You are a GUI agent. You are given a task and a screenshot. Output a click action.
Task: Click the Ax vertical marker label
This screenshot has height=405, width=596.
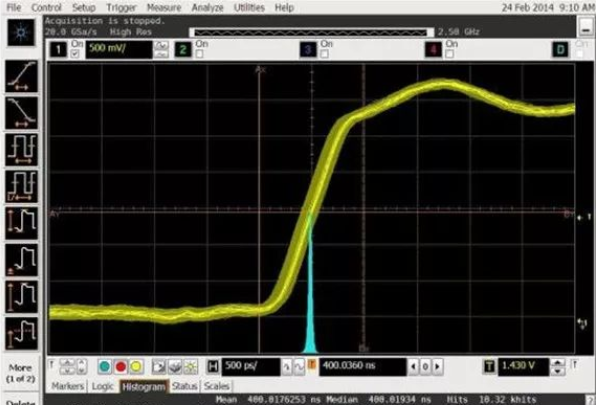click(x=261, y=70)
